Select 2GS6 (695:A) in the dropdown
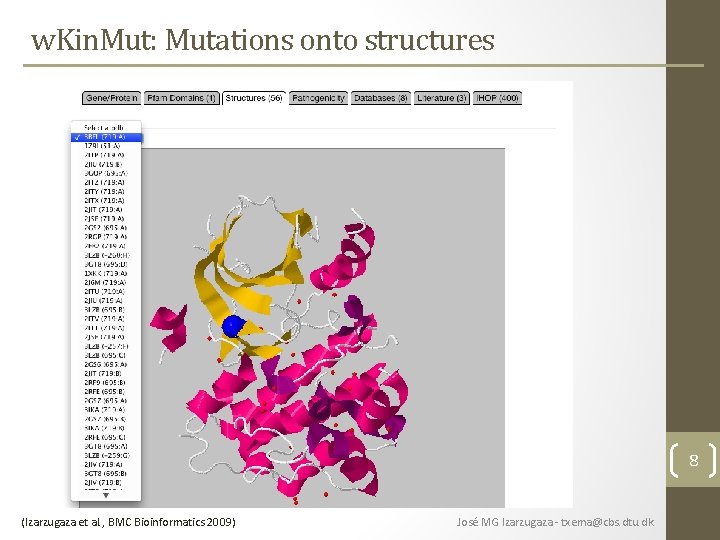 pos(106,364)
